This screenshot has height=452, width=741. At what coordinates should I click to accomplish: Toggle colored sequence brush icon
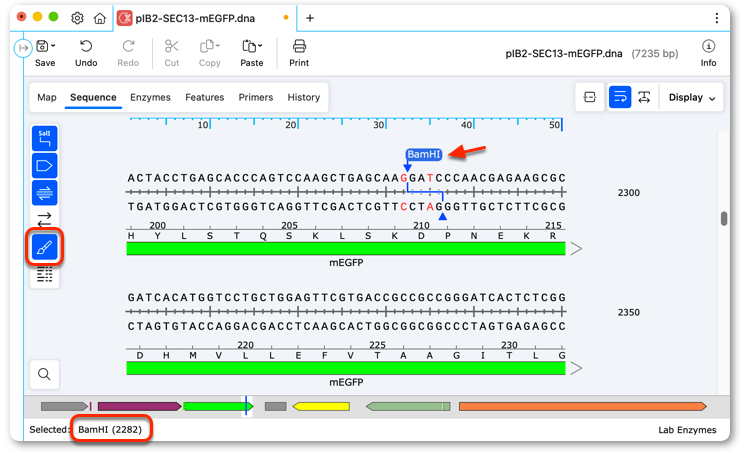(44, 247)
